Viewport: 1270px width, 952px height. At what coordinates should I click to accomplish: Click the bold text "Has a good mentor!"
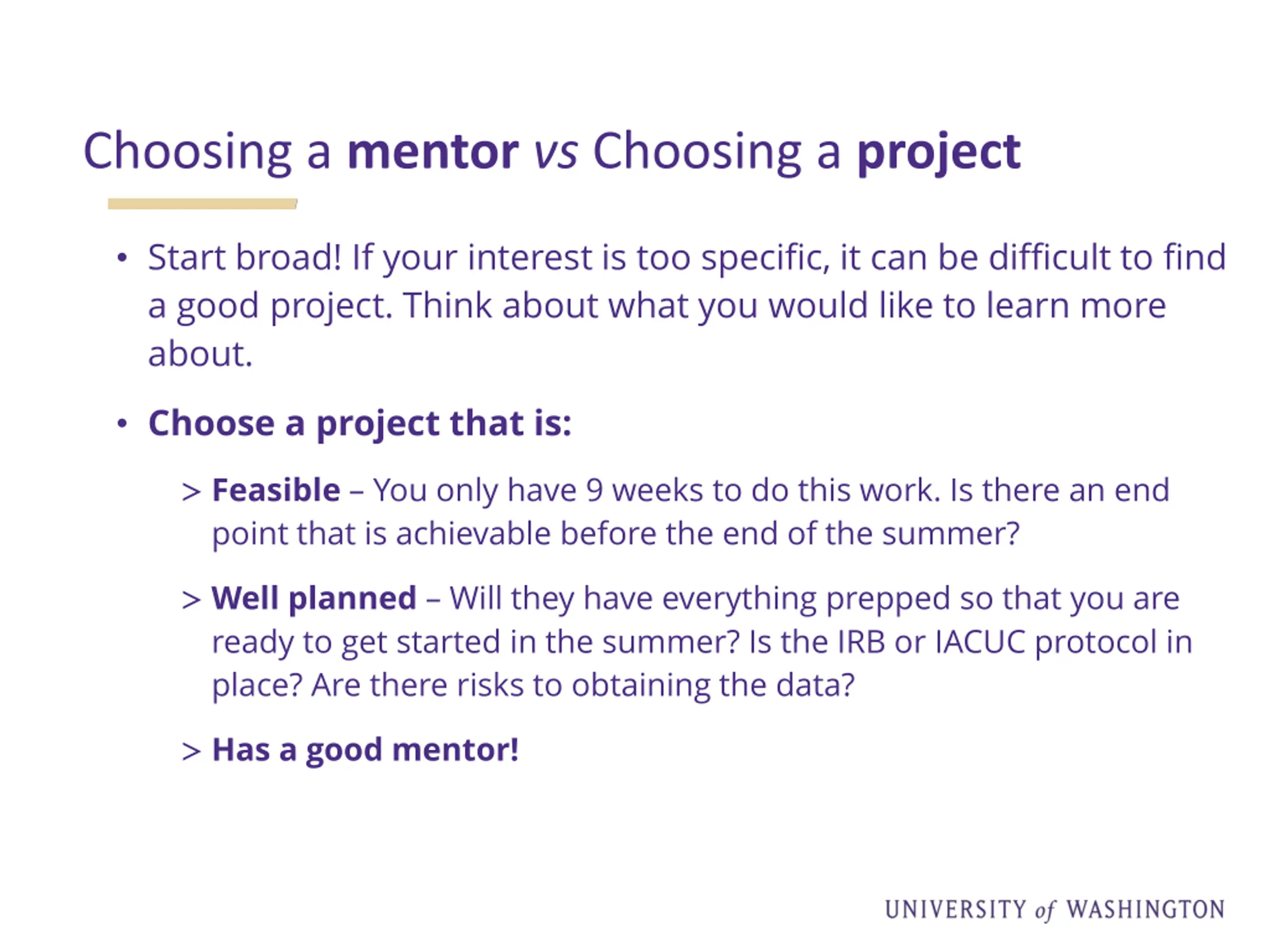coord(365,750)
